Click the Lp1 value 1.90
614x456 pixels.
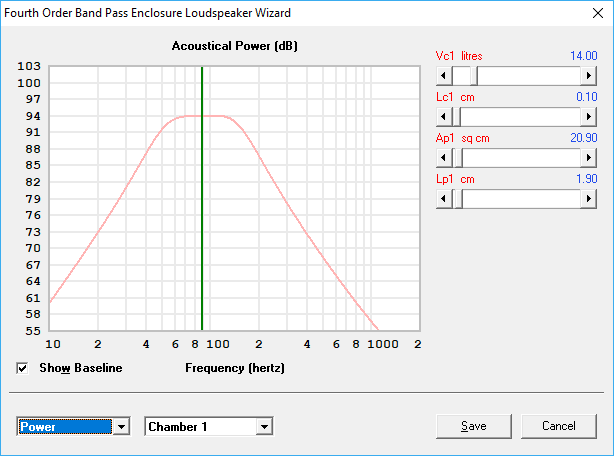[x=587, y=179]
